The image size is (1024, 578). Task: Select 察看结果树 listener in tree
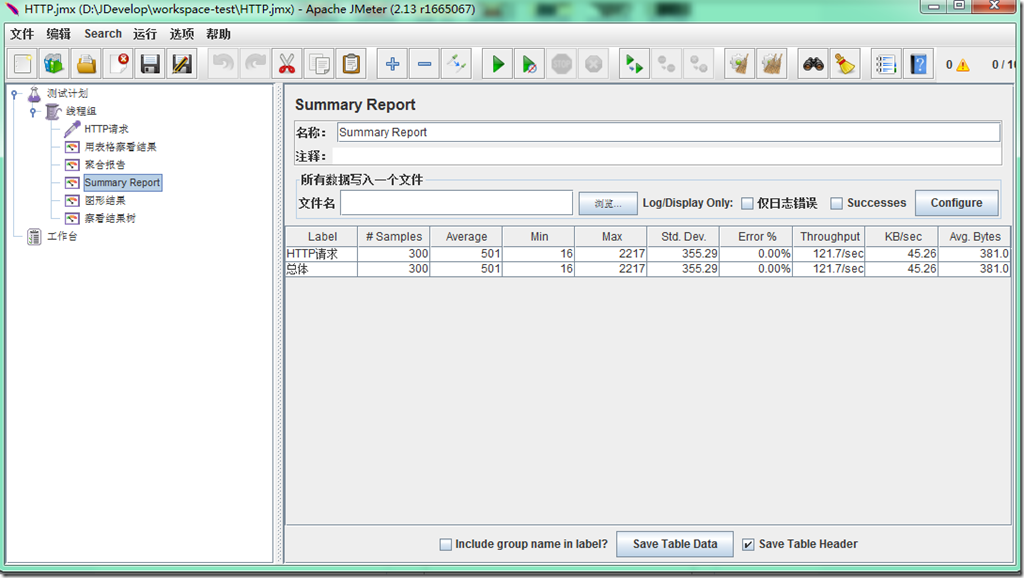[110, 218]
